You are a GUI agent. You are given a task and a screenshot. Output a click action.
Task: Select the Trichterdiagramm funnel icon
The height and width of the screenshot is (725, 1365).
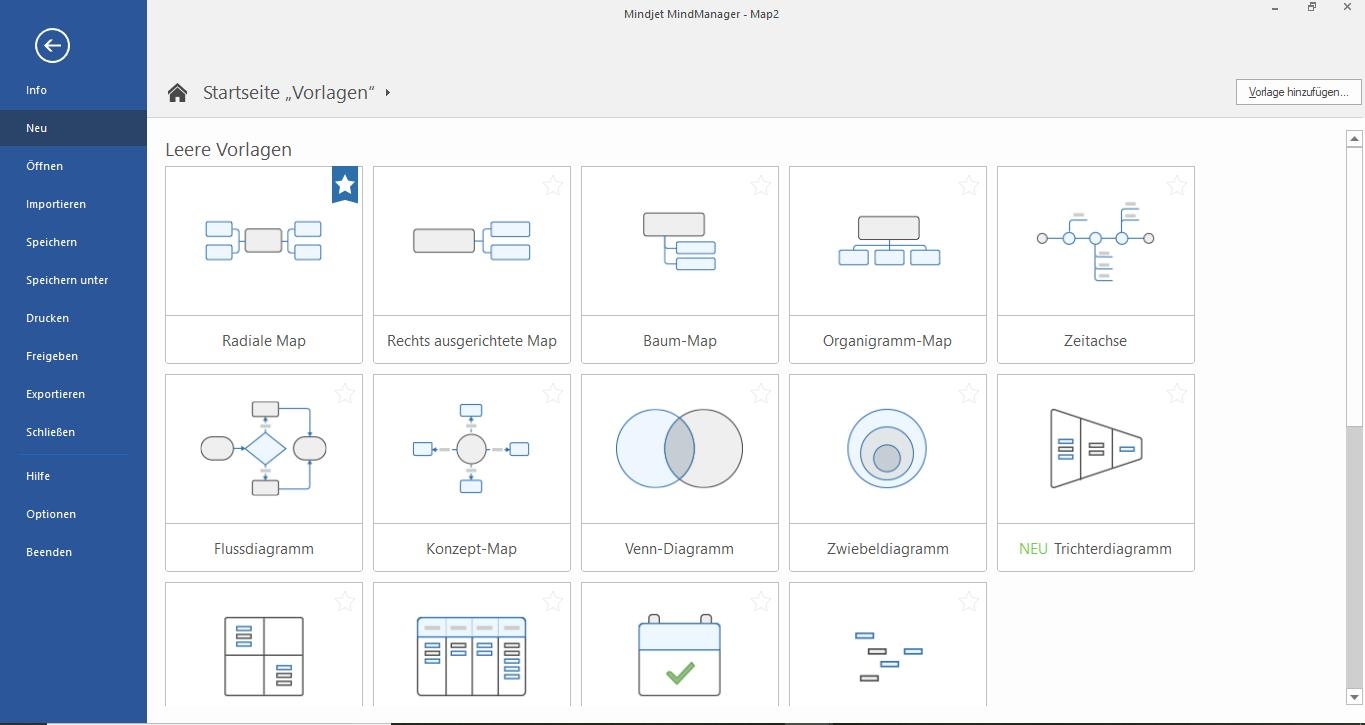click(1095, 448)
